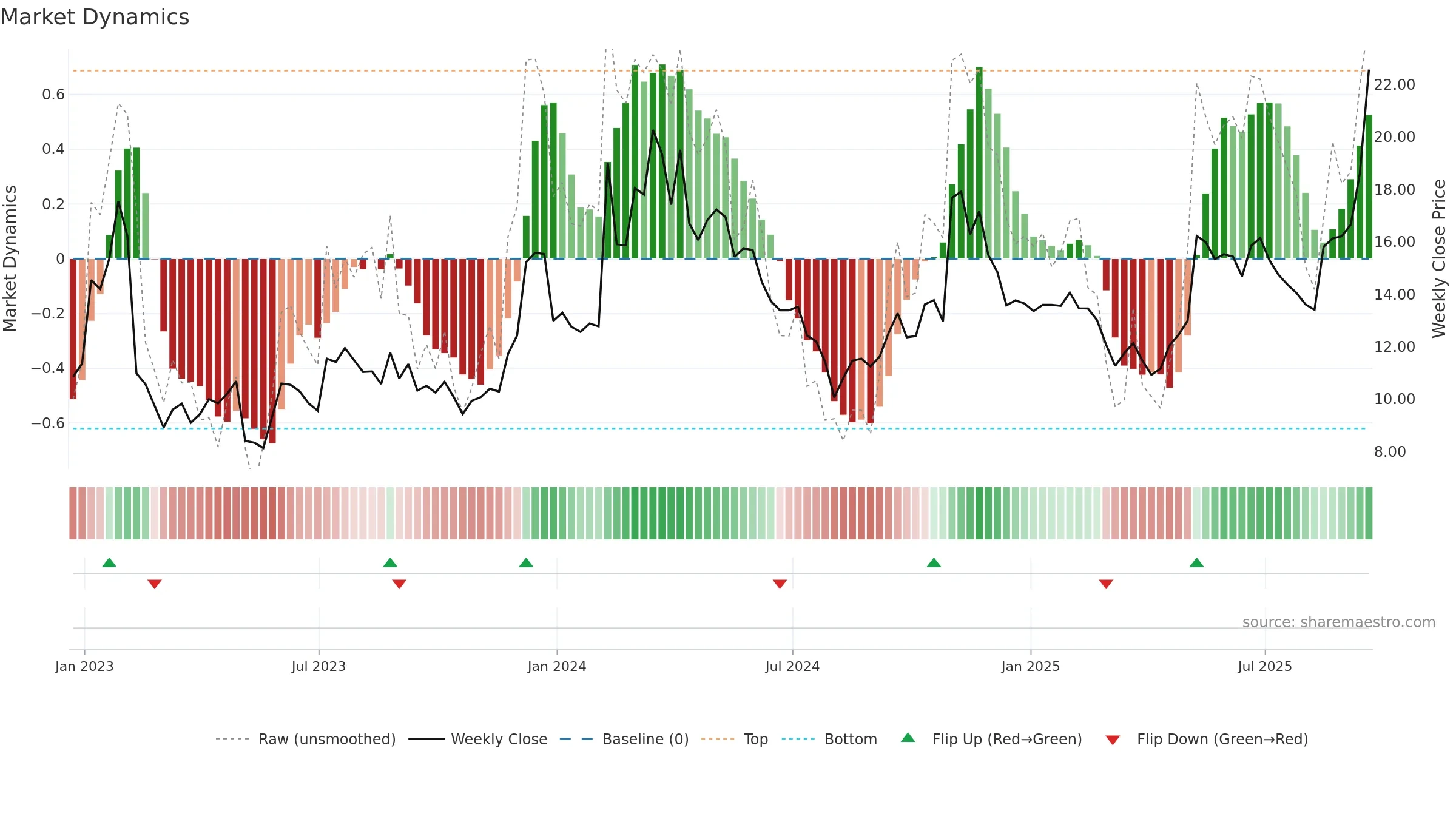1456x819 pixels.
Task: Click the Weekly Close Price axis title
Action: pyautogui.click(x=1439, y=258)
